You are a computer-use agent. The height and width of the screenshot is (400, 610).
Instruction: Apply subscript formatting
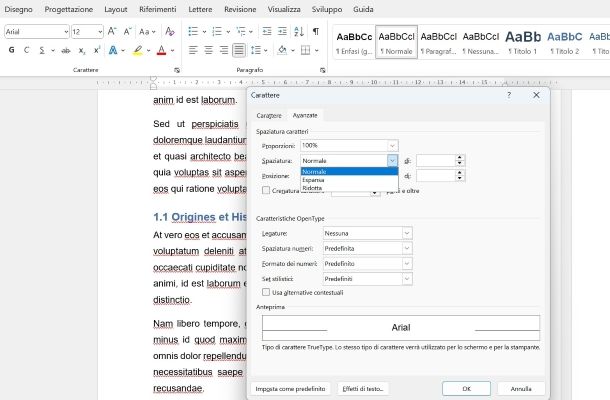81,50
